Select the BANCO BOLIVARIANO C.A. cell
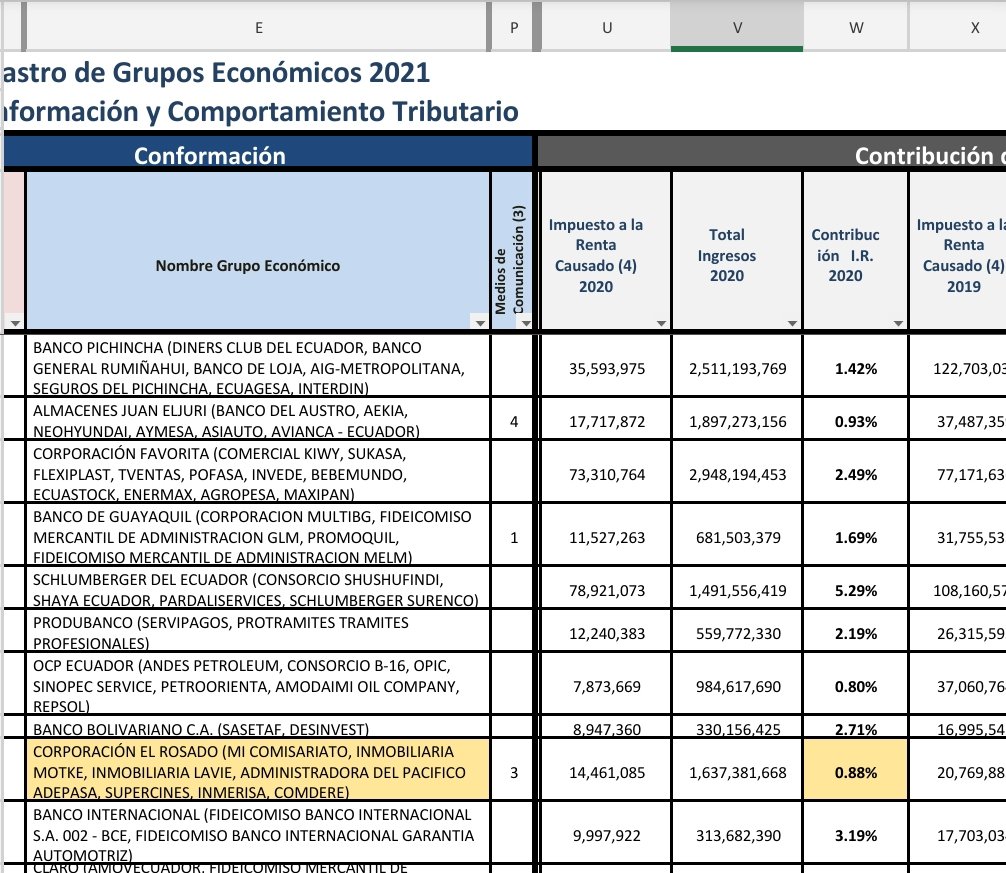This screenshot has height=873, width=1006. (x=258, y=728)
